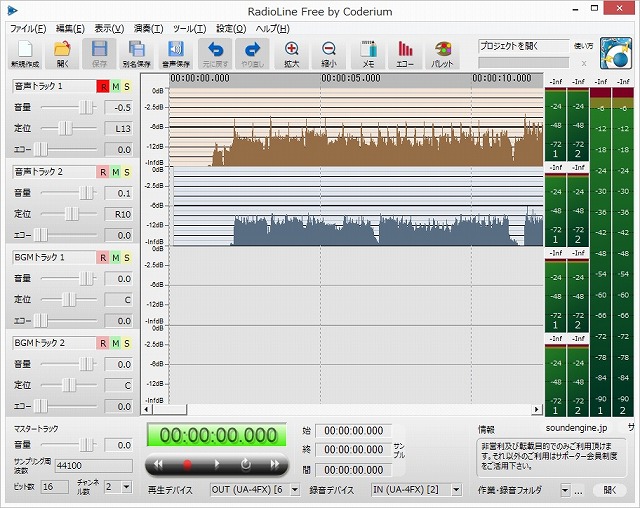Click the horizontal timeline scrollbar thumb
Viewport: 640px width, 508px height.
tap(169, 409)
